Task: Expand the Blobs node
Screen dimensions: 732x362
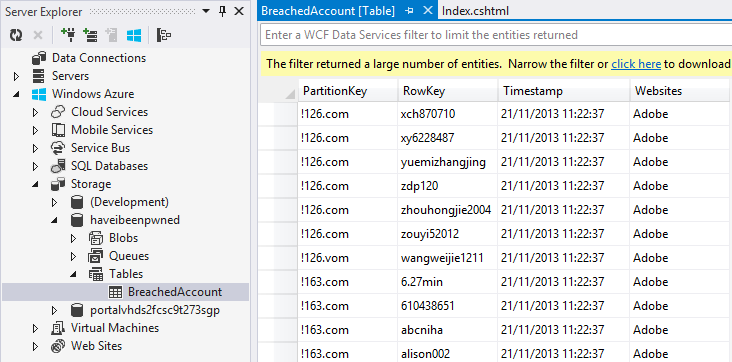Action: coord(74,239)
